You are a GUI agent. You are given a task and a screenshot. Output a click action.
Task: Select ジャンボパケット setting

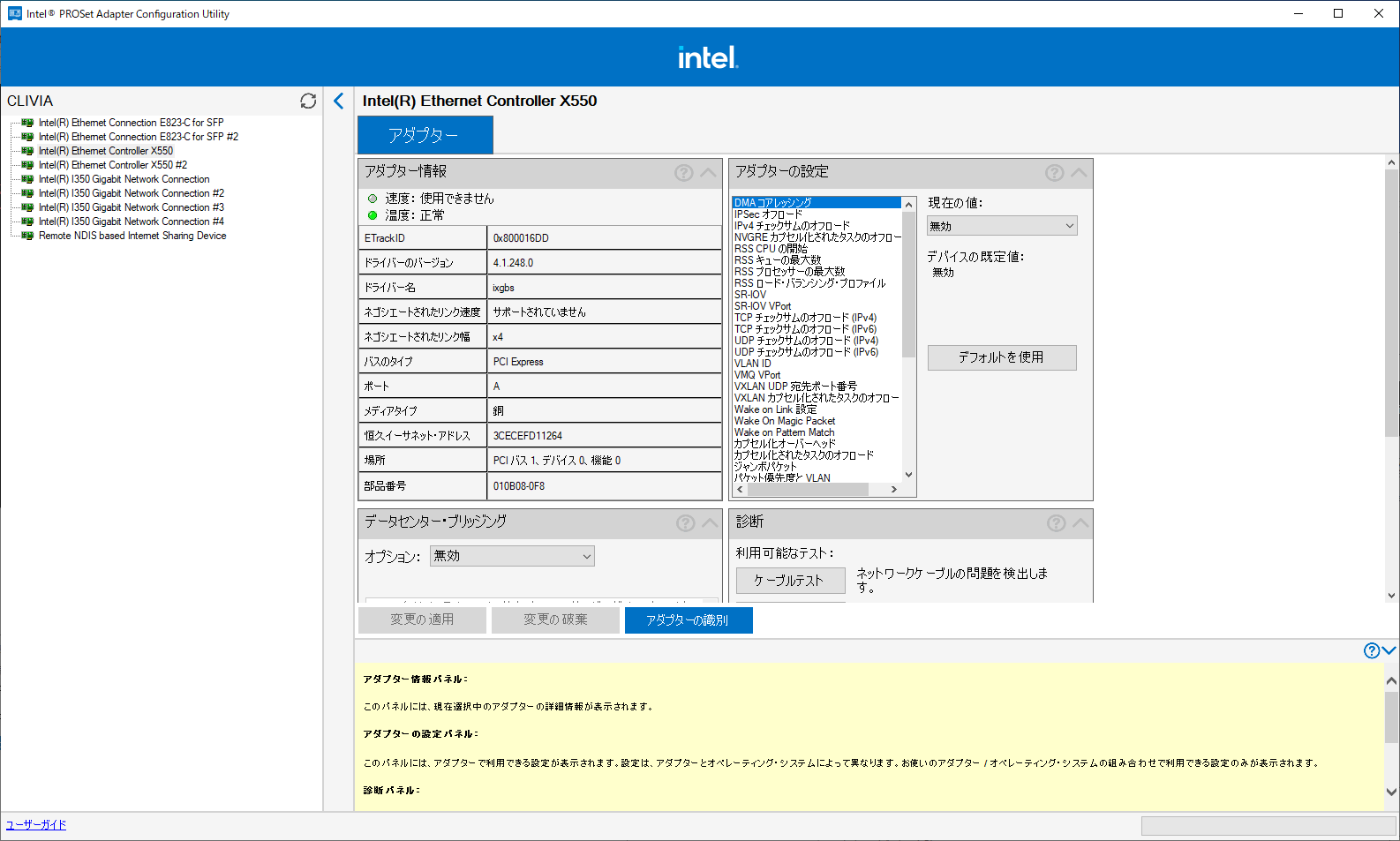[x=765, y=467]
